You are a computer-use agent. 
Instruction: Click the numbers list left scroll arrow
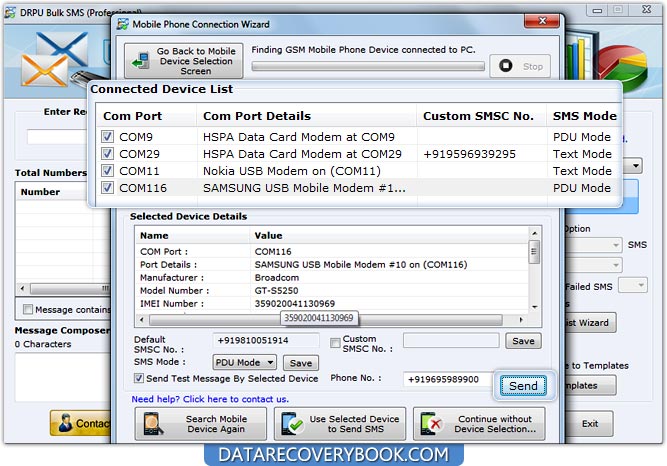tap(22, 289)
